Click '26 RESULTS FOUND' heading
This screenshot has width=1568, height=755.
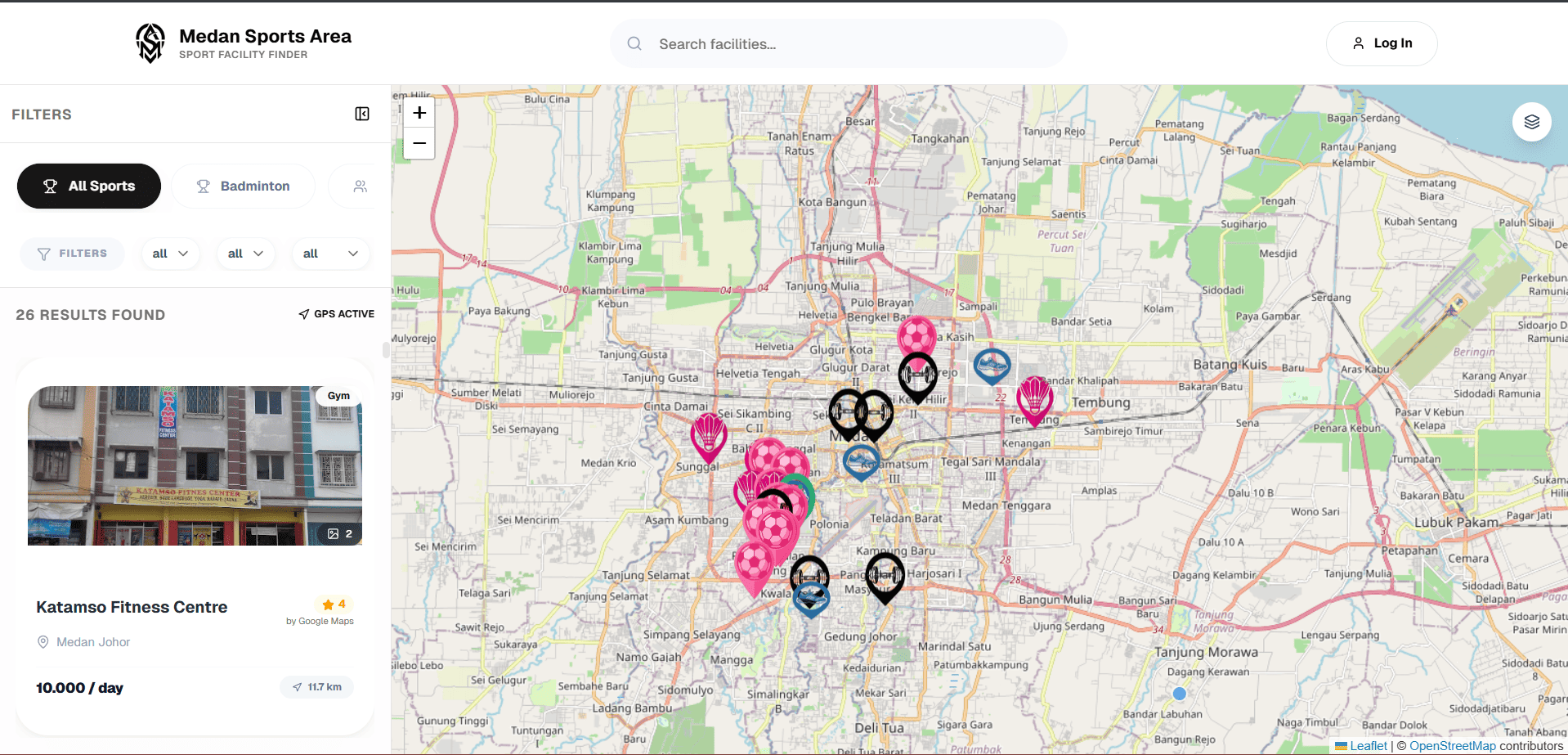(x=91, y=315)
